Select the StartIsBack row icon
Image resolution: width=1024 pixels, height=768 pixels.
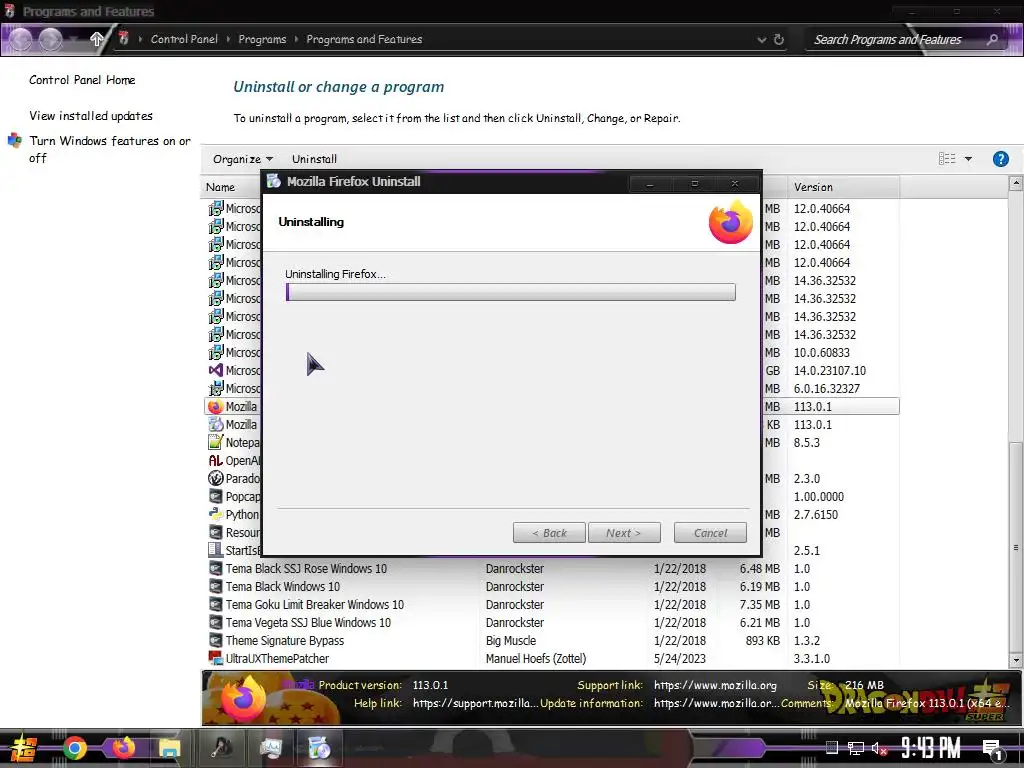(216, 551)
